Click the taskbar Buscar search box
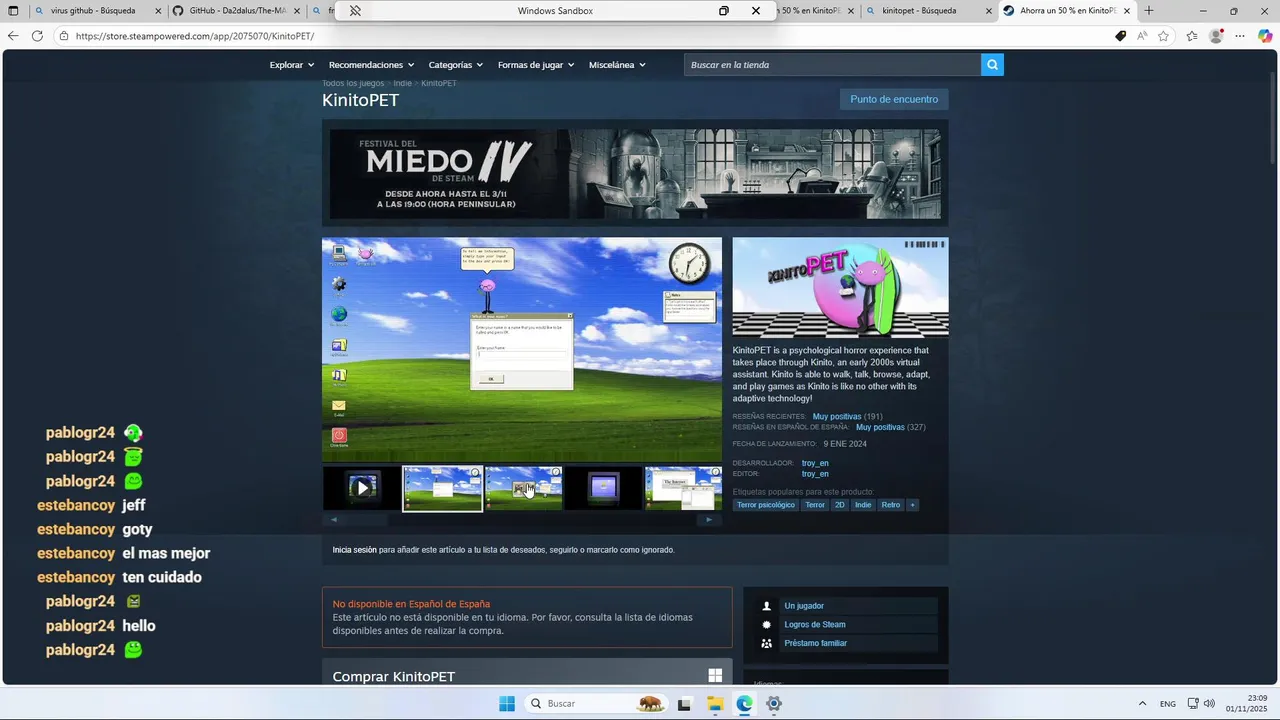This screenshot has width=1280, height=720. [x=596, y=703]
